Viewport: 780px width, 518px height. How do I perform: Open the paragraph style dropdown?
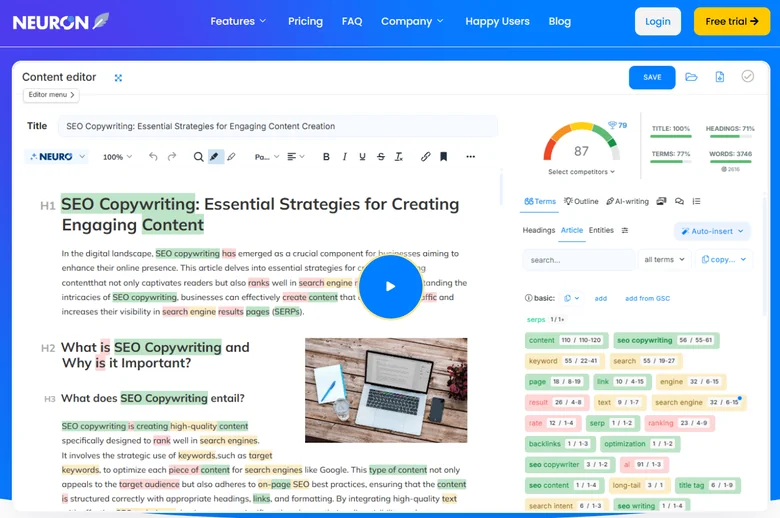pos(267,157)
